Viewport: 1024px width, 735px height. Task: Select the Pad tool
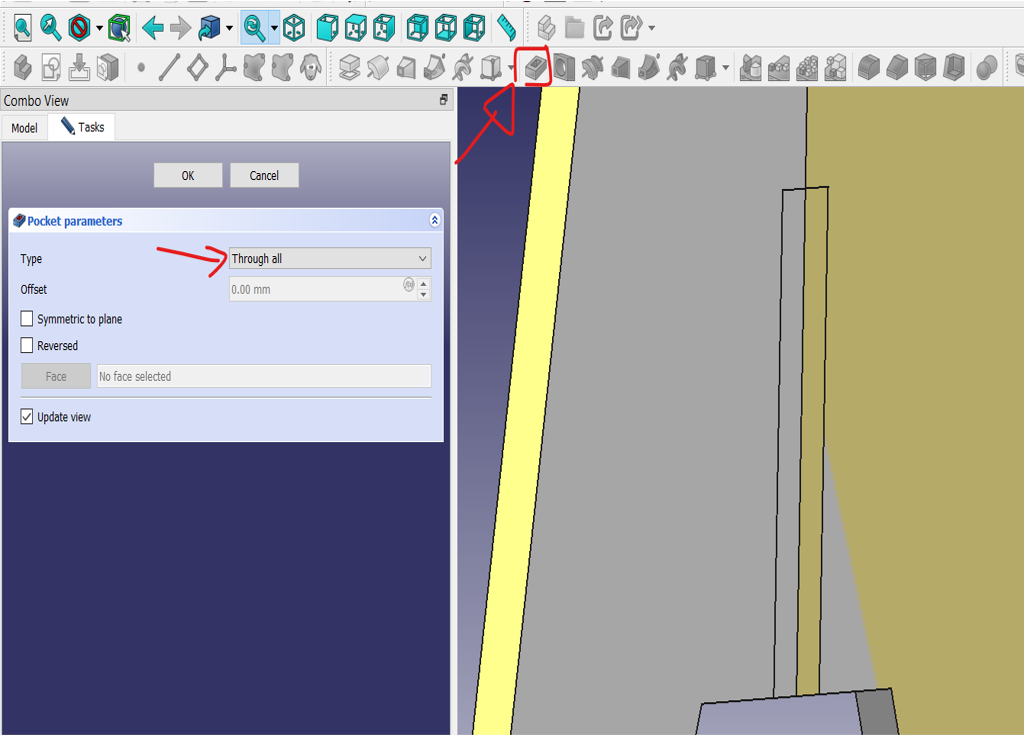349,67
